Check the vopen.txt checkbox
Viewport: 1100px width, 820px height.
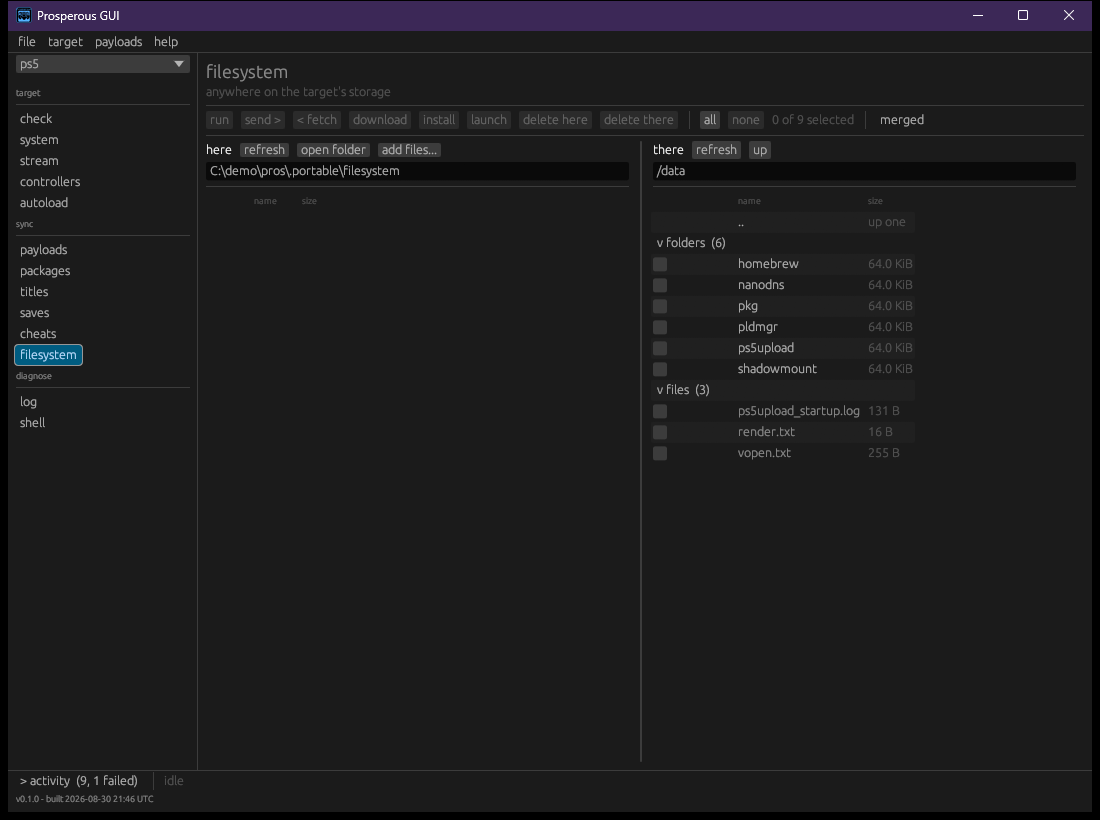tap(660, 454)
